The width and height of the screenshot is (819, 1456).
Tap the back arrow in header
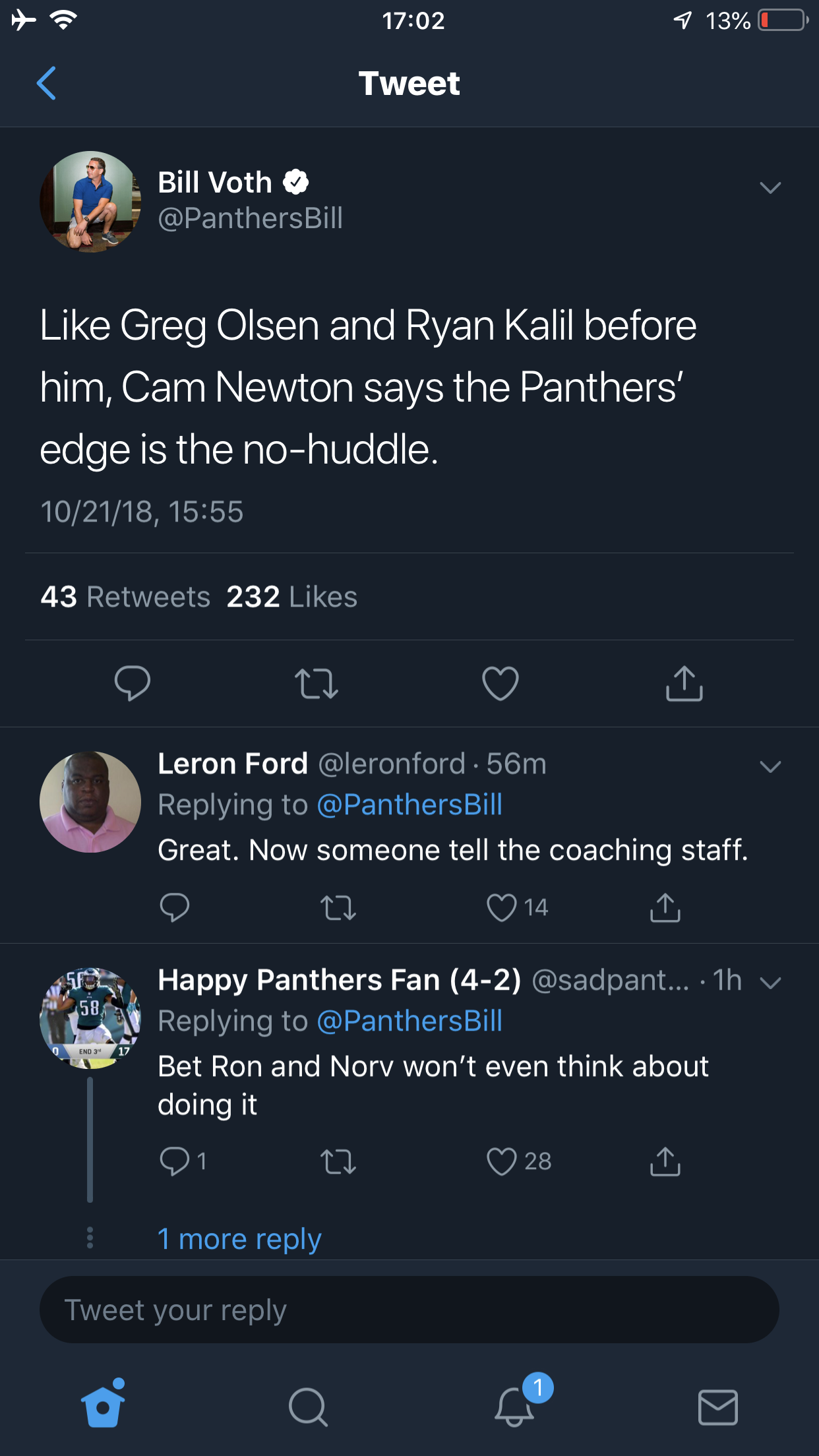click(x=46, y=83)
